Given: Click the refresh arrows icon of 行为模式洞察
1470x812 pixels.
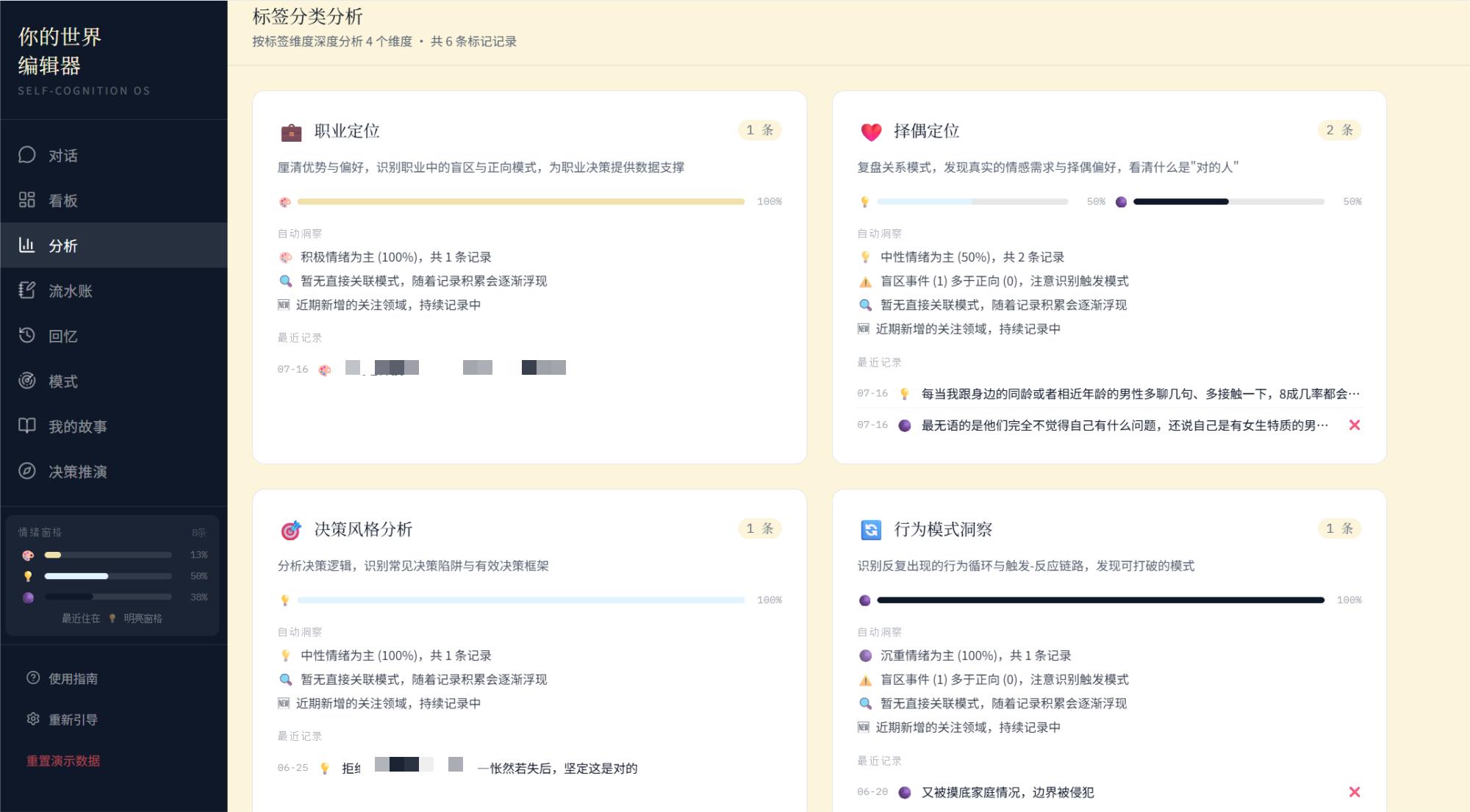Looking at the screenshot, I should pos(871,530).
